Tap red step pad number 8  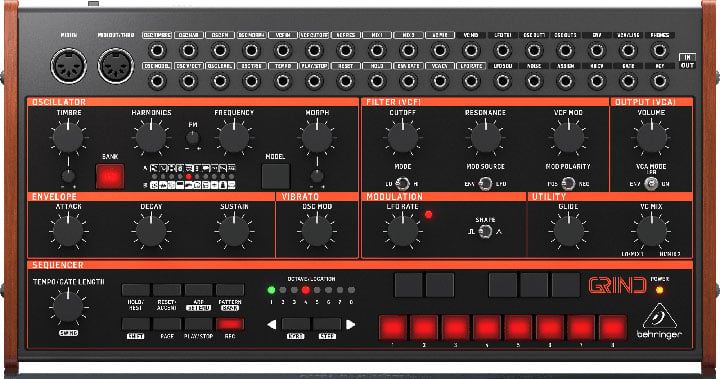pos(613,328)
